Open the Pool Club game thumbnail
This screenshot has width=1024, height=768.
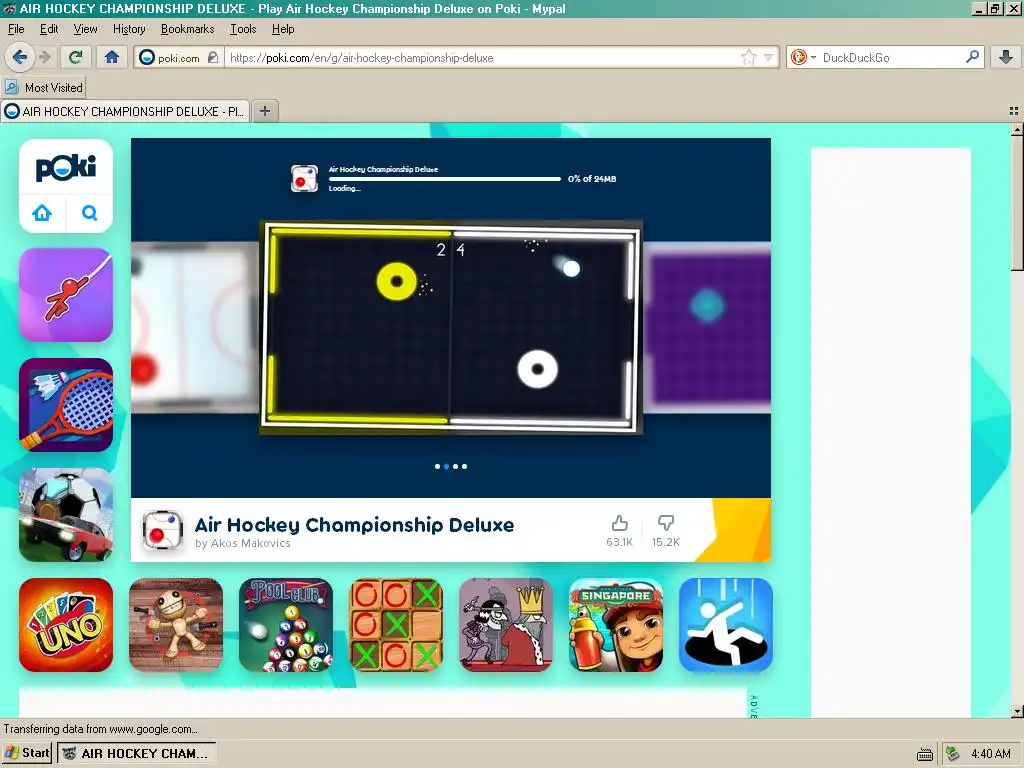coord(286,625)
